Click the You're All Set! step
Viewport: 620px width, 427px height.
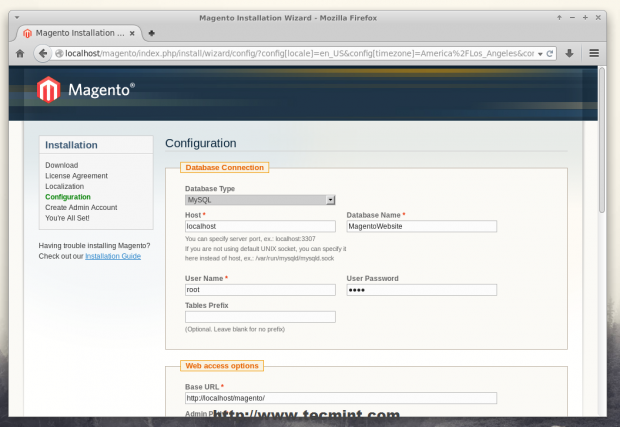pos(67,218)
